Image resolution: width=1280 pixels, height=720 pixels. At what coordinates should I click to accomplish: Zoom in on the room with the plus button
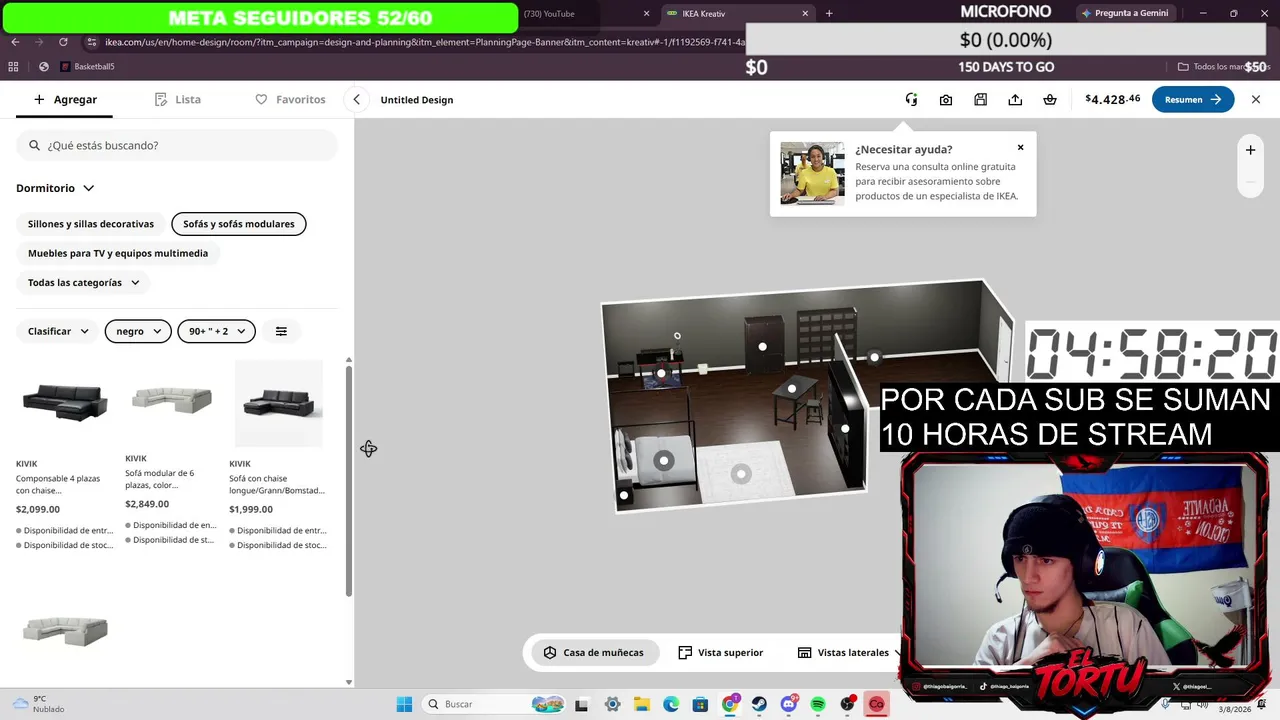click(1250, 150)
